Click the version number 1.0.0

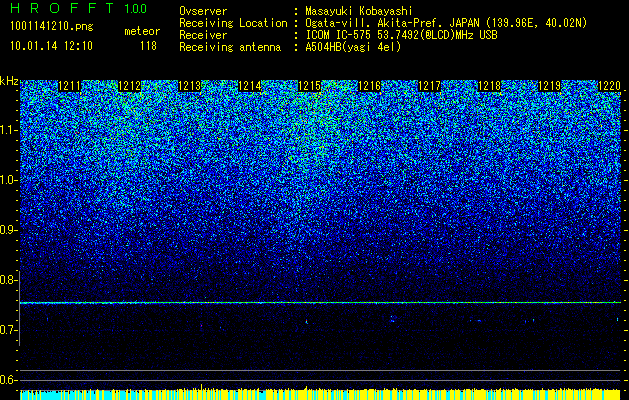(136, 9)
